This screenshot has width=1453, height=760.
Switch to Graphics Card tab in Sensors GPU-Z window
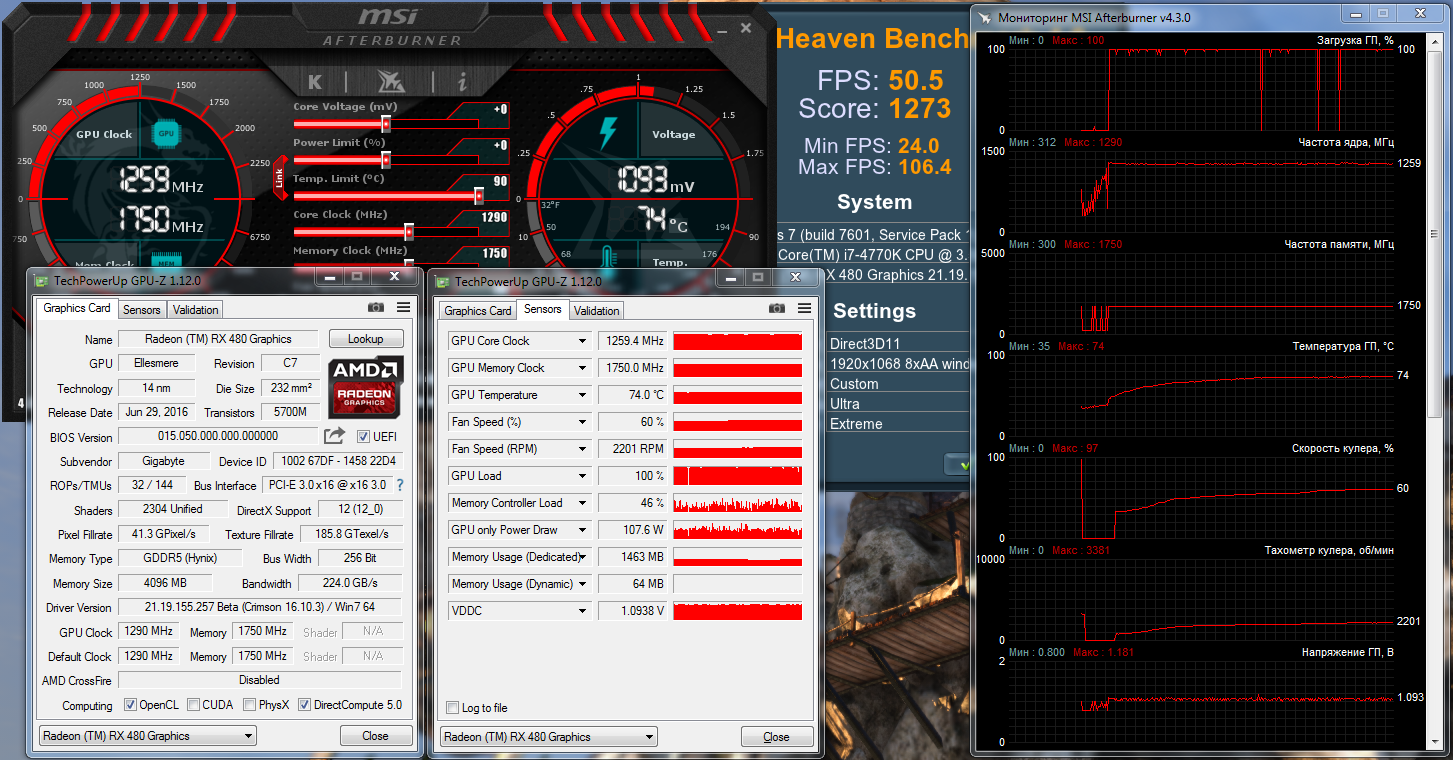pyautogui.click(x=478, y=311)
